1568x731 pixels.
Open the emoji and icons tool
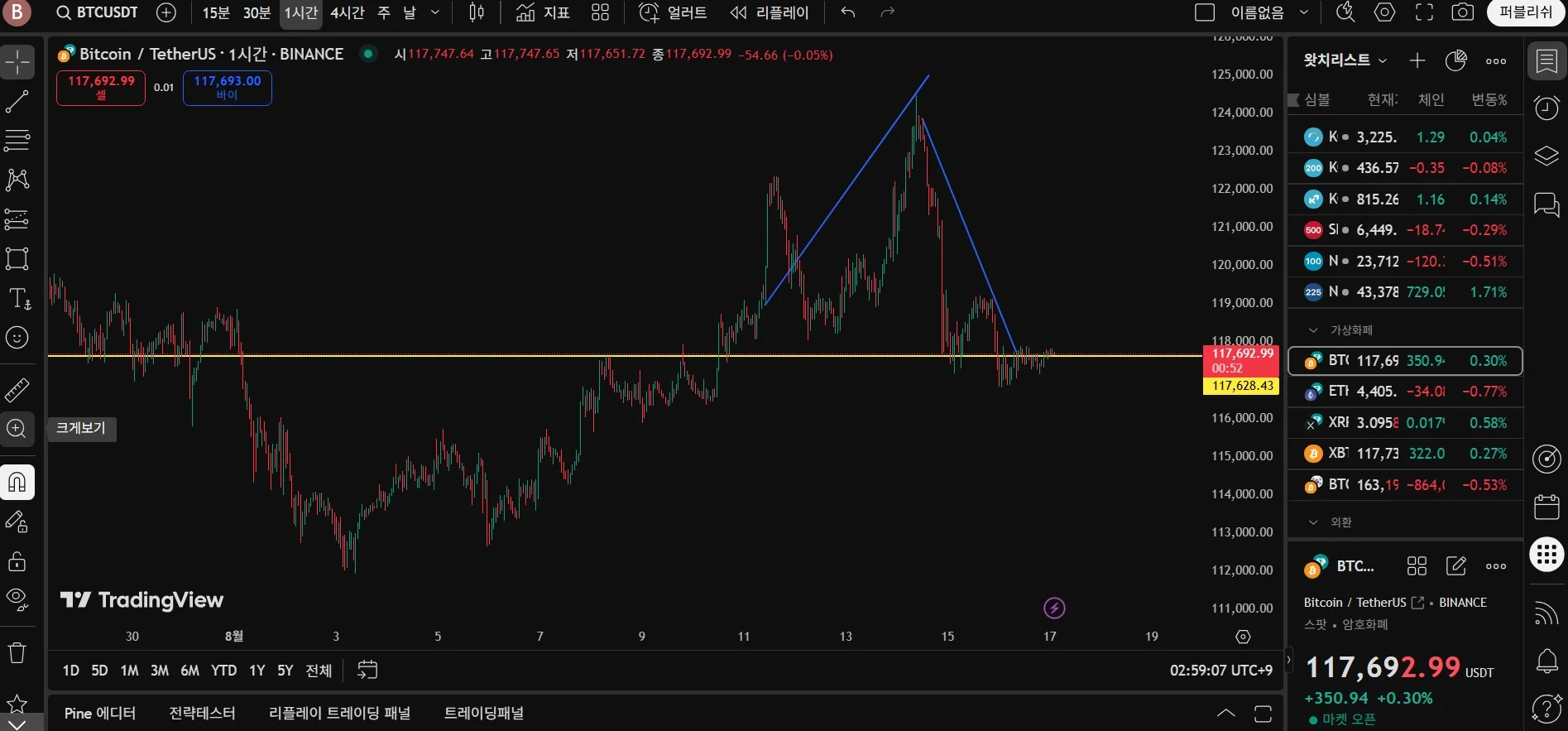point(17,338)
